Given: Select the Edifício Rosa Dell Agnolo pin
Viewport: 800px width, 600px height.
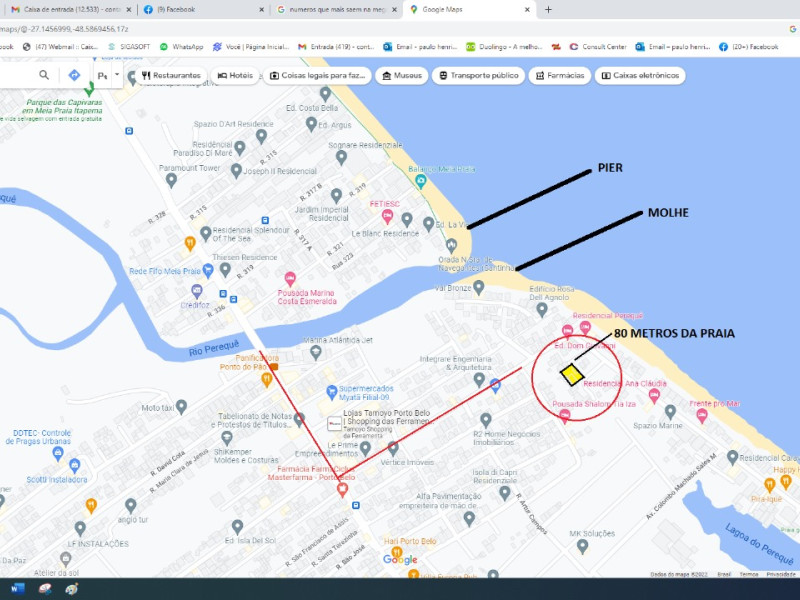Looking at the screenshot, I should coord(542,309).
